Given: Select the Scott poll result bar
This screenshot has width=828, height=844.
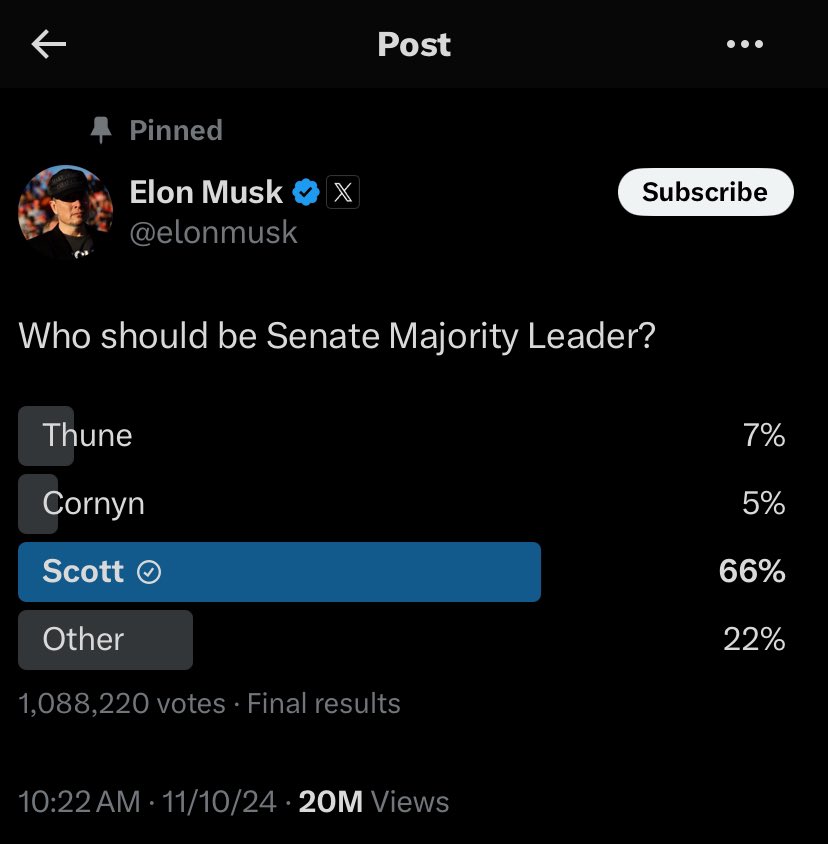Looking at the screenshot, I should tap(279, 572).
